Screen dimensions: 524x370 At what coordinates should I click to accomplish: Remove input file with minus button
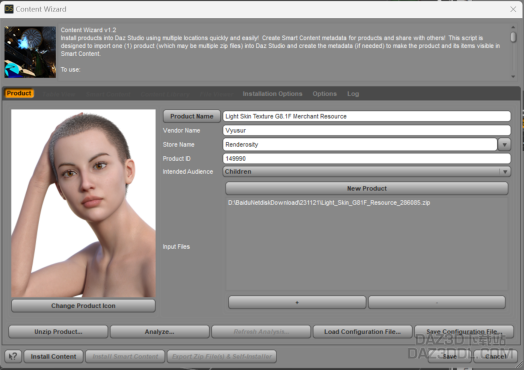coord(437,302)
